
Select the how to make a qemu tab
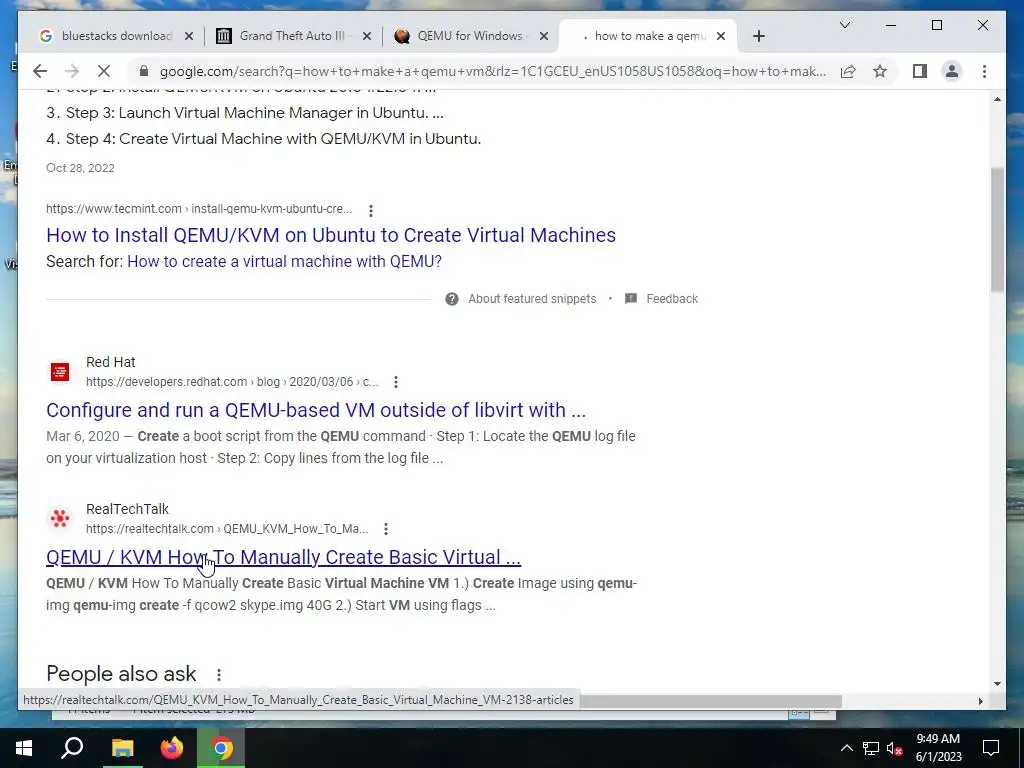click(x=647, y=36)
